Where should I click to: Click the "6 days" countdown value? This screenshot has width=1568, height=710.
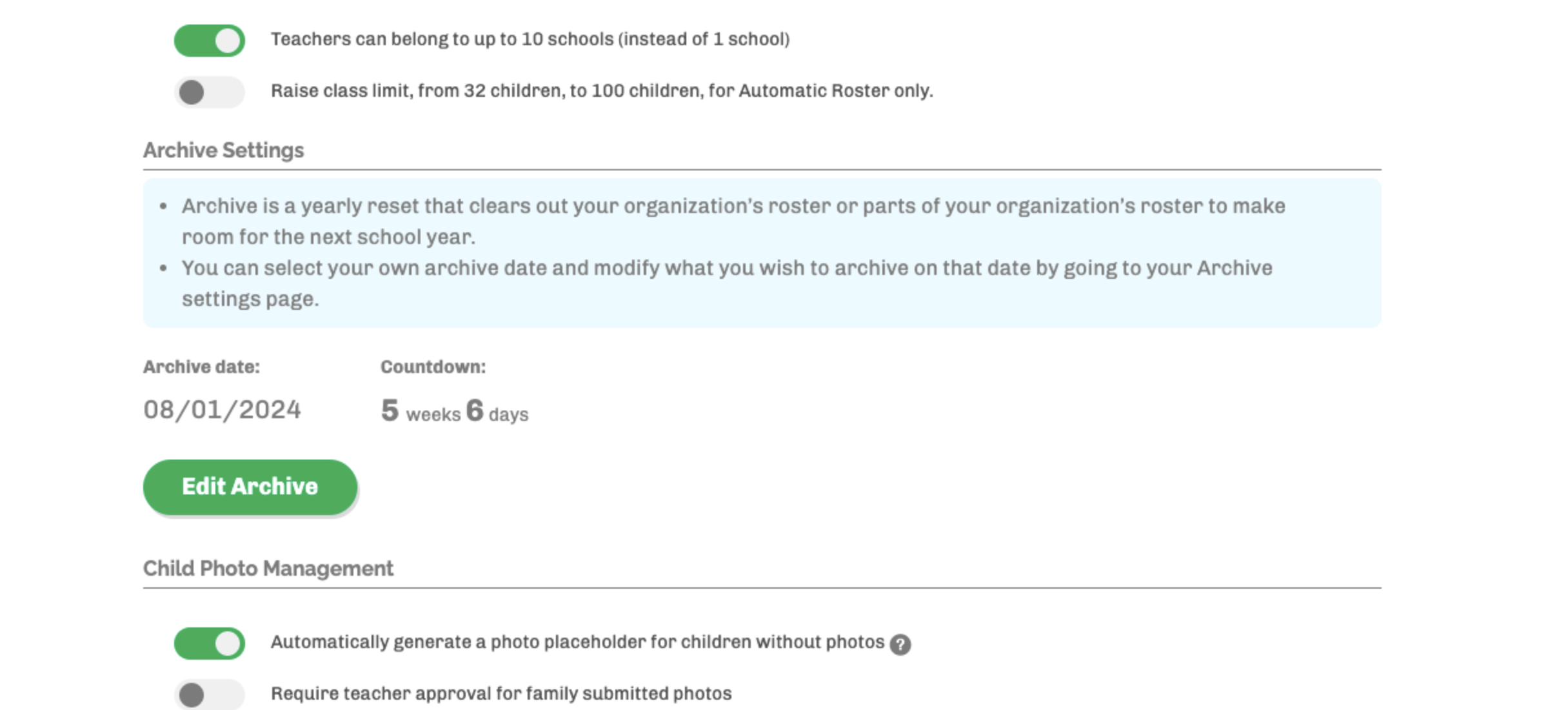pos(497,412)
